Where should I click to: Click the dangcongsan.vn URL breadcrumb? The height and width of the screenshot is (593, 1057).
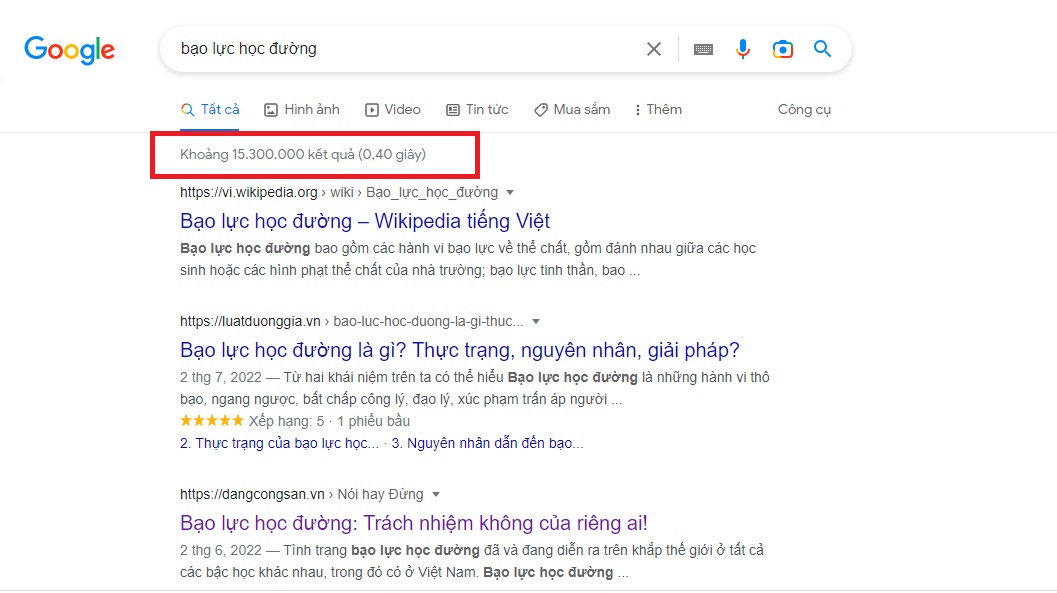[301, 495]
